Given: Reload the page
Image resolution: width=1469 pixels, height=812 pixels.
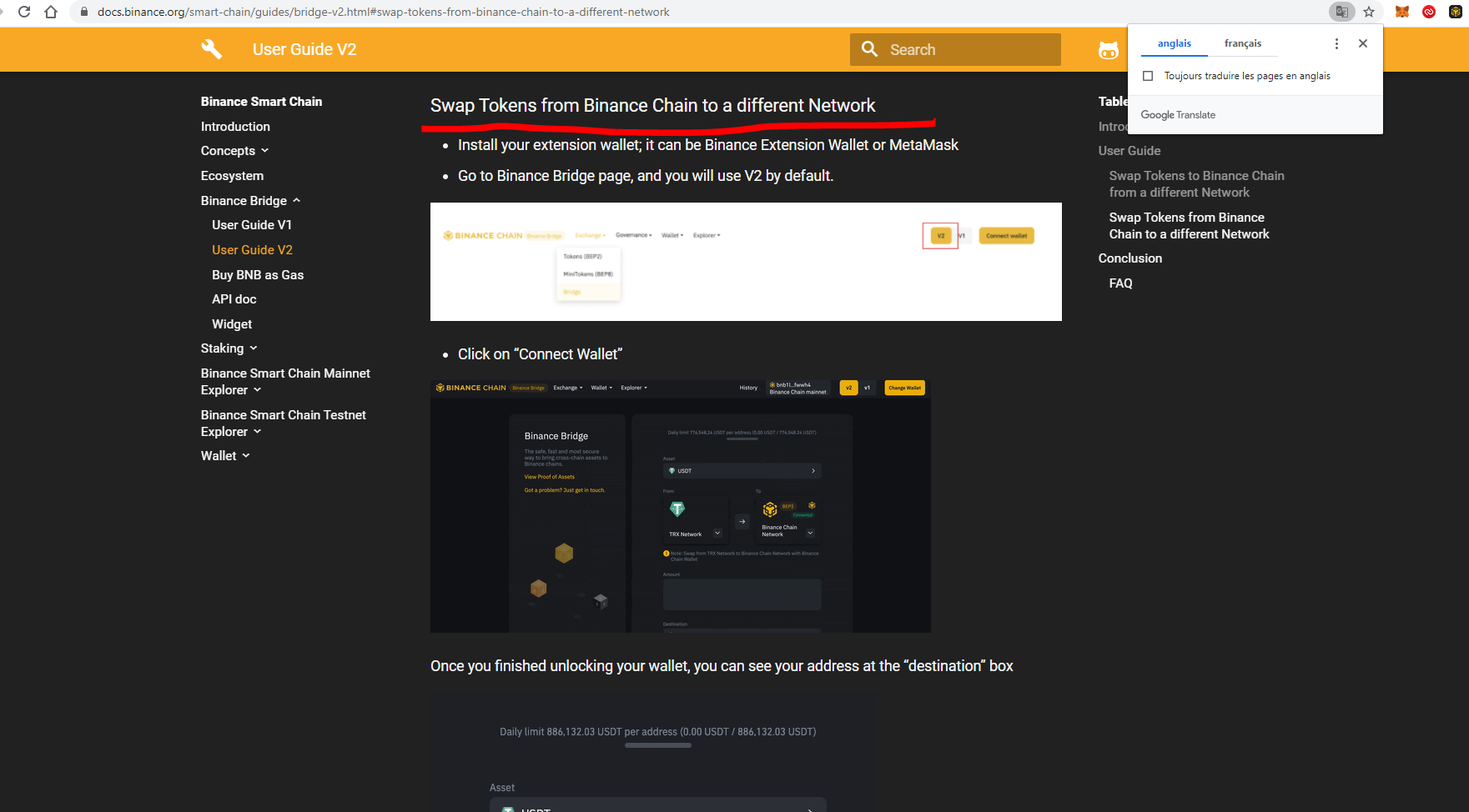Looking at the screenshot, I should (x=24, y=12).
